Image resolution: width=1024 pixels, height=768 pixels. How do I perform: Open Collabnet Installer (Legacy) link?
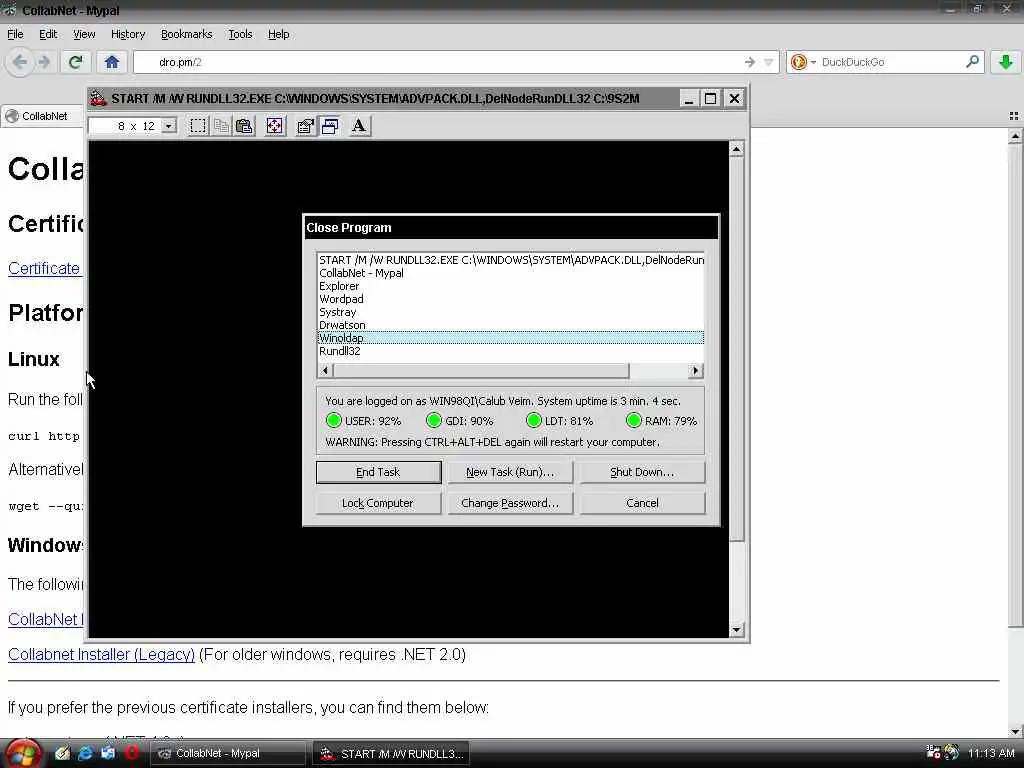(x=101, y=654)
